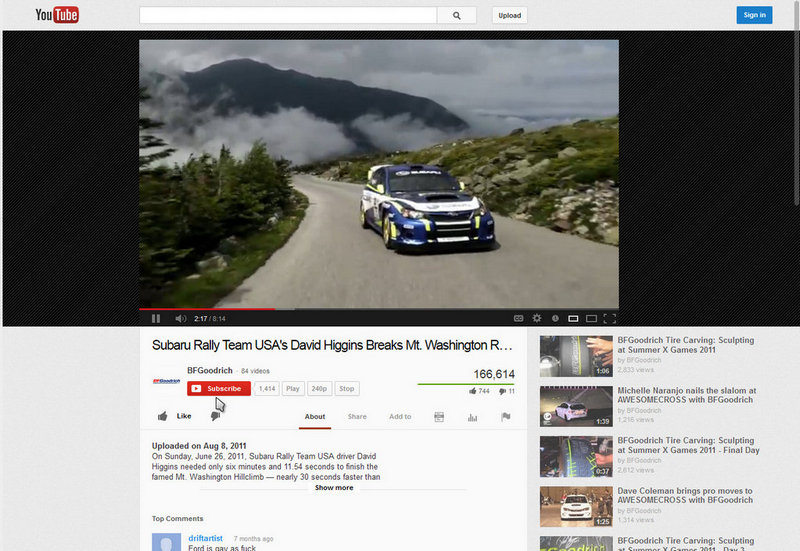Click the 744 likes count

pyautogui.click(x=484, y=391)
